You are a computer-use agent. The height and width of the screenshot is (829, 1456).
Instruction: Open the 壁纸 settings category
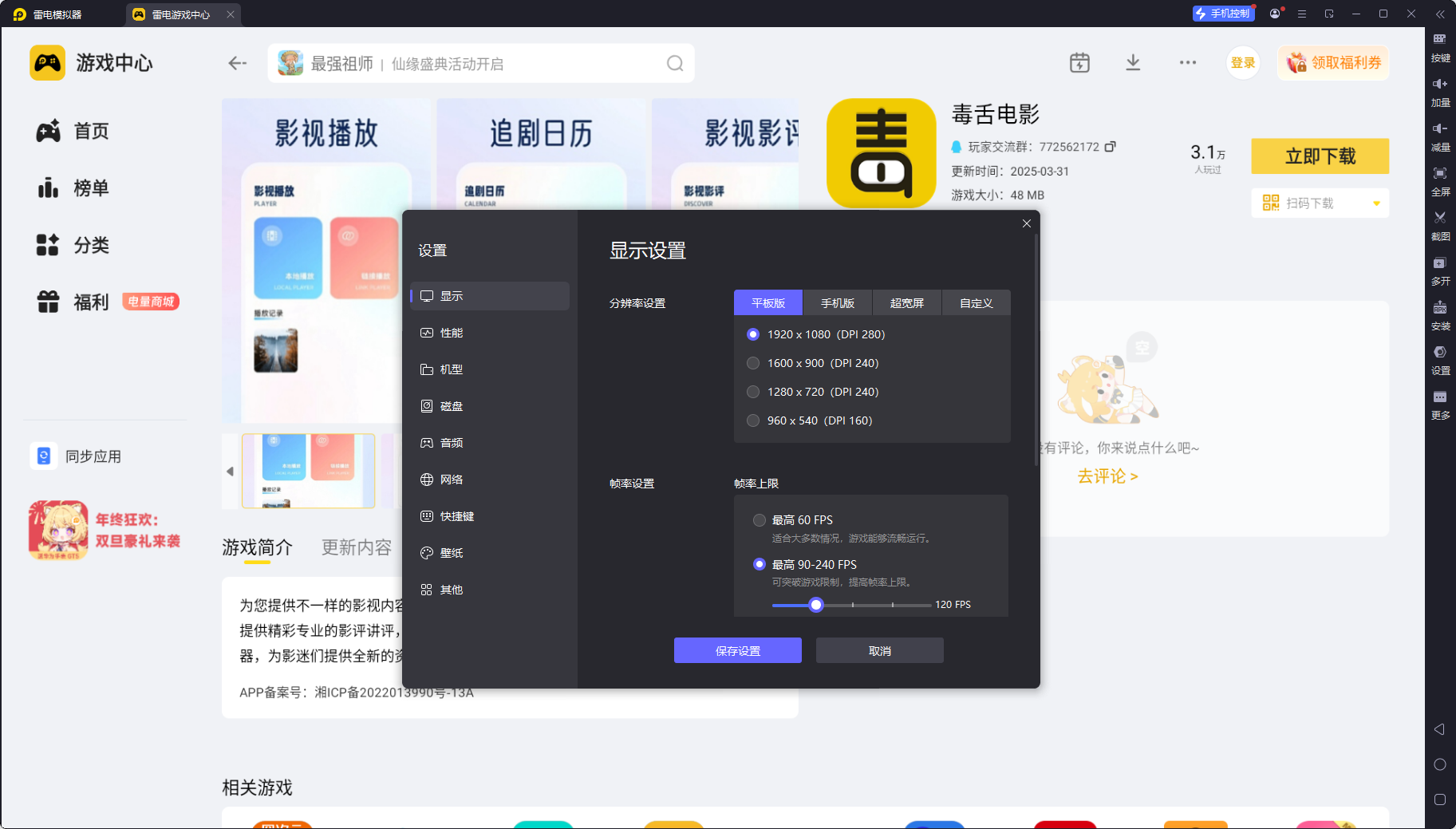click(x=490, y=553)
